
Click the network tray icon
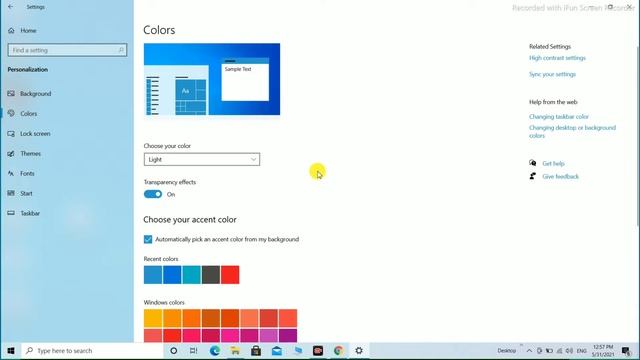[559, 351]
